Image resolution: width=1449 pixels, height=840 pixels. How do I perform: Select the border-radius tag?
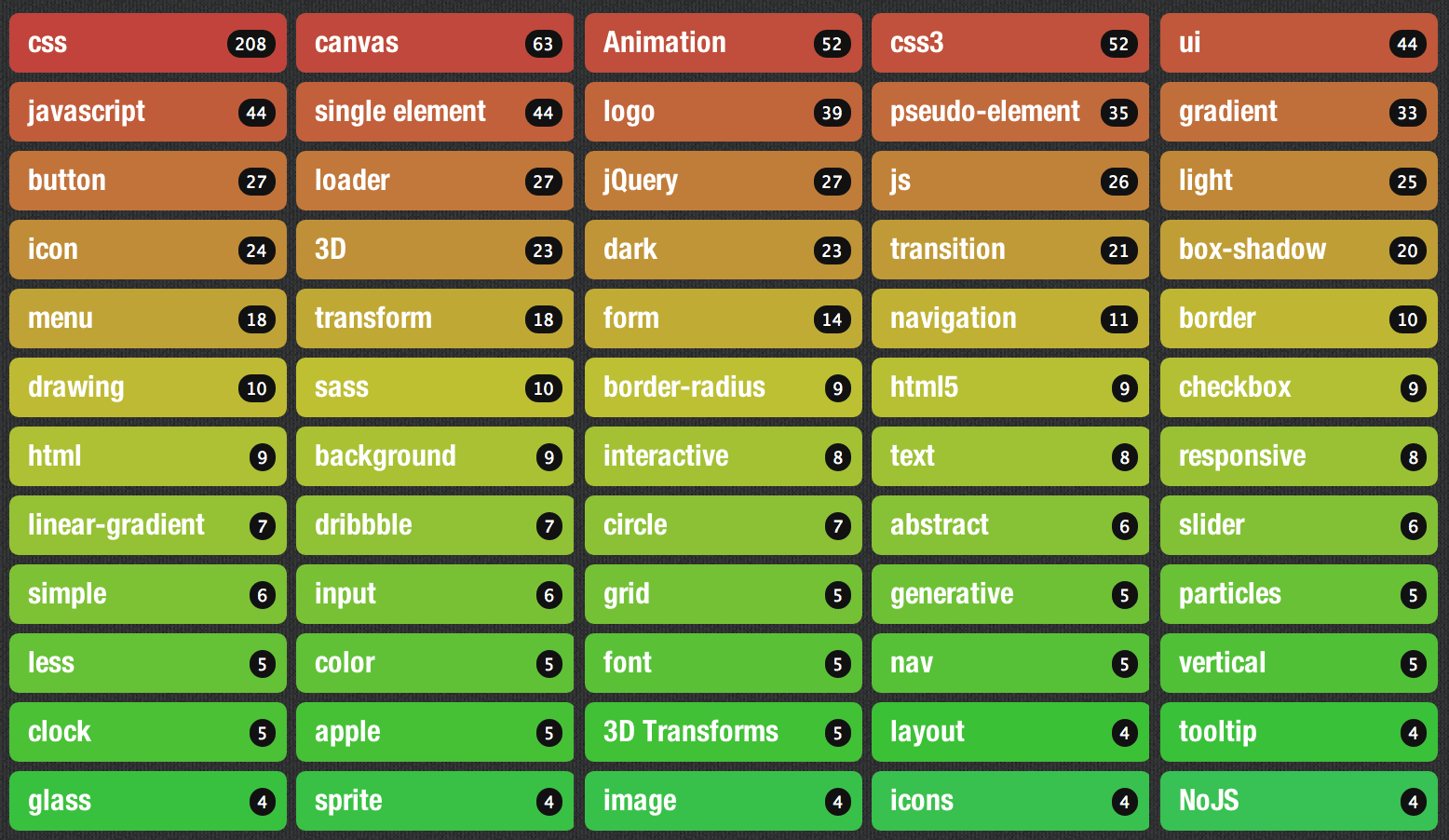(x=724, y=387)
